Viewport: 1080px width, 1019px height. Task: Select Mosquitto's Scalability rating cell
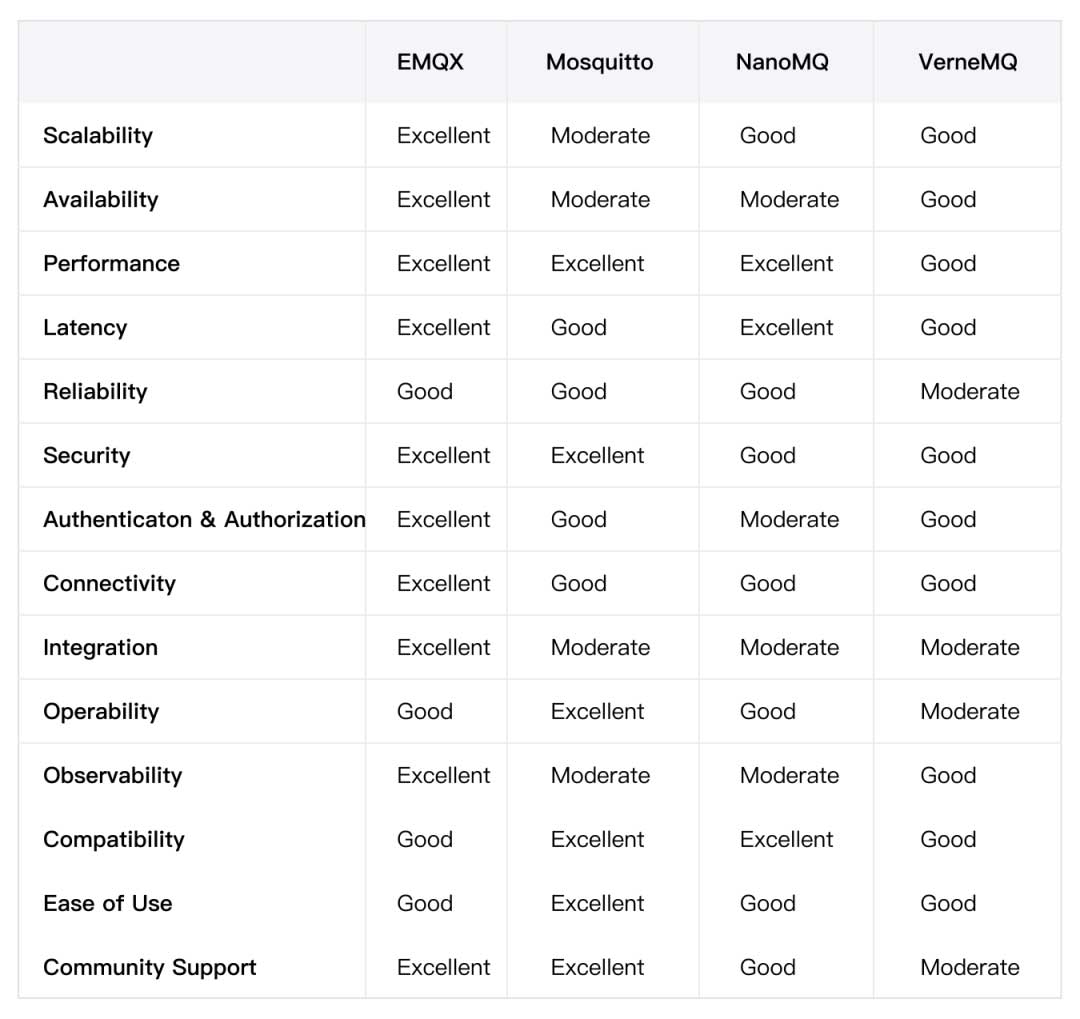[x=600, y=135]
